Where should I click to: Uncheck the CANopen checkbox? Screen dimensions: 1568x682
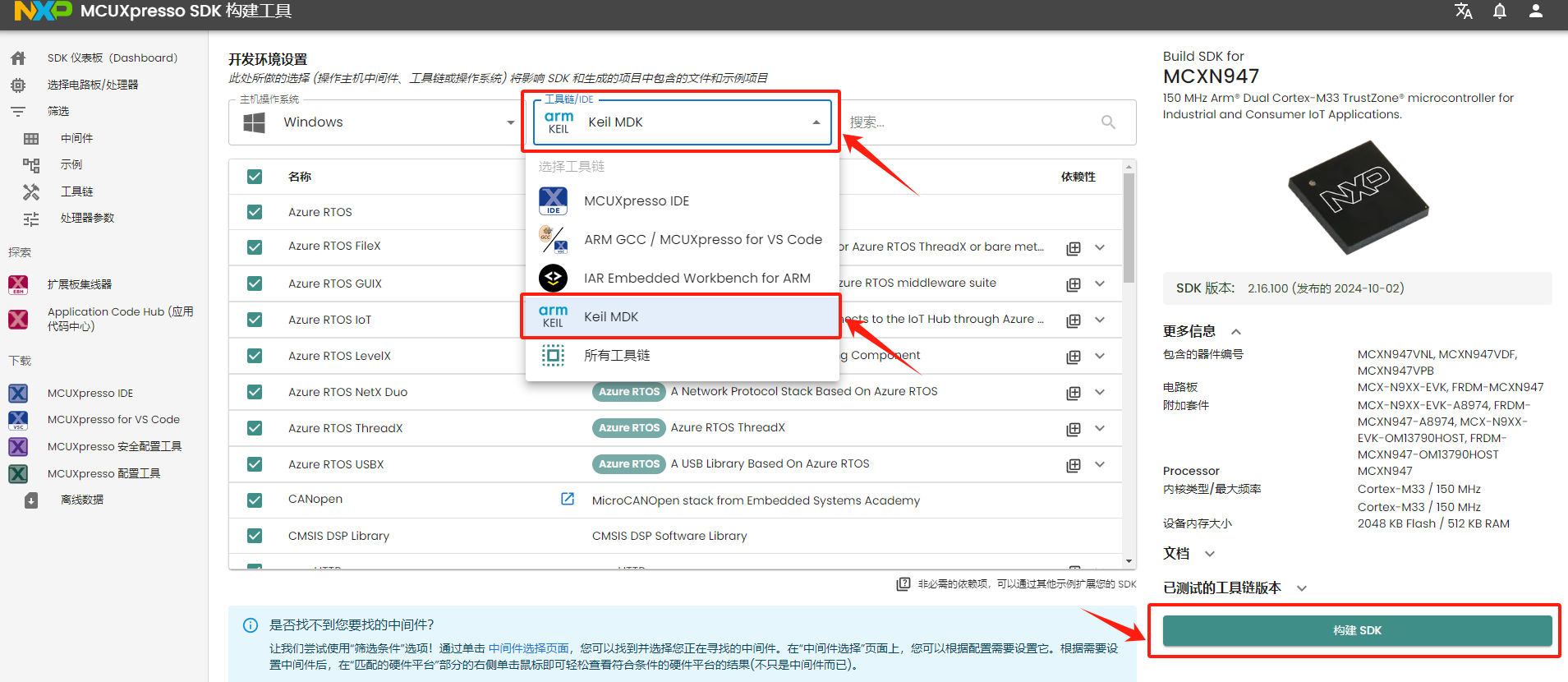255,500
